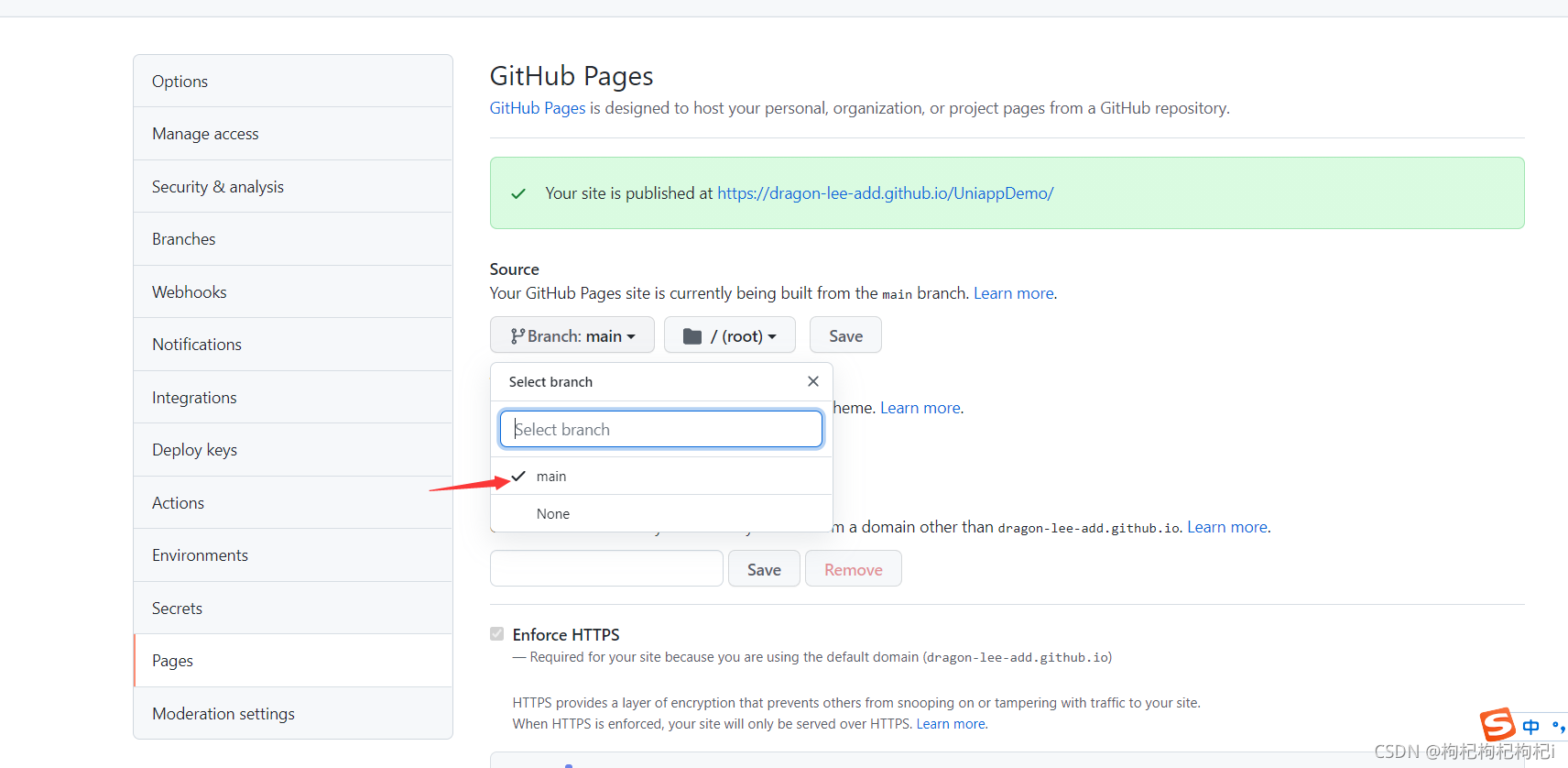This screenshot has width=1568, height=768.
Task: Open Learn more link about HTTPS
Action: point(951,724)
